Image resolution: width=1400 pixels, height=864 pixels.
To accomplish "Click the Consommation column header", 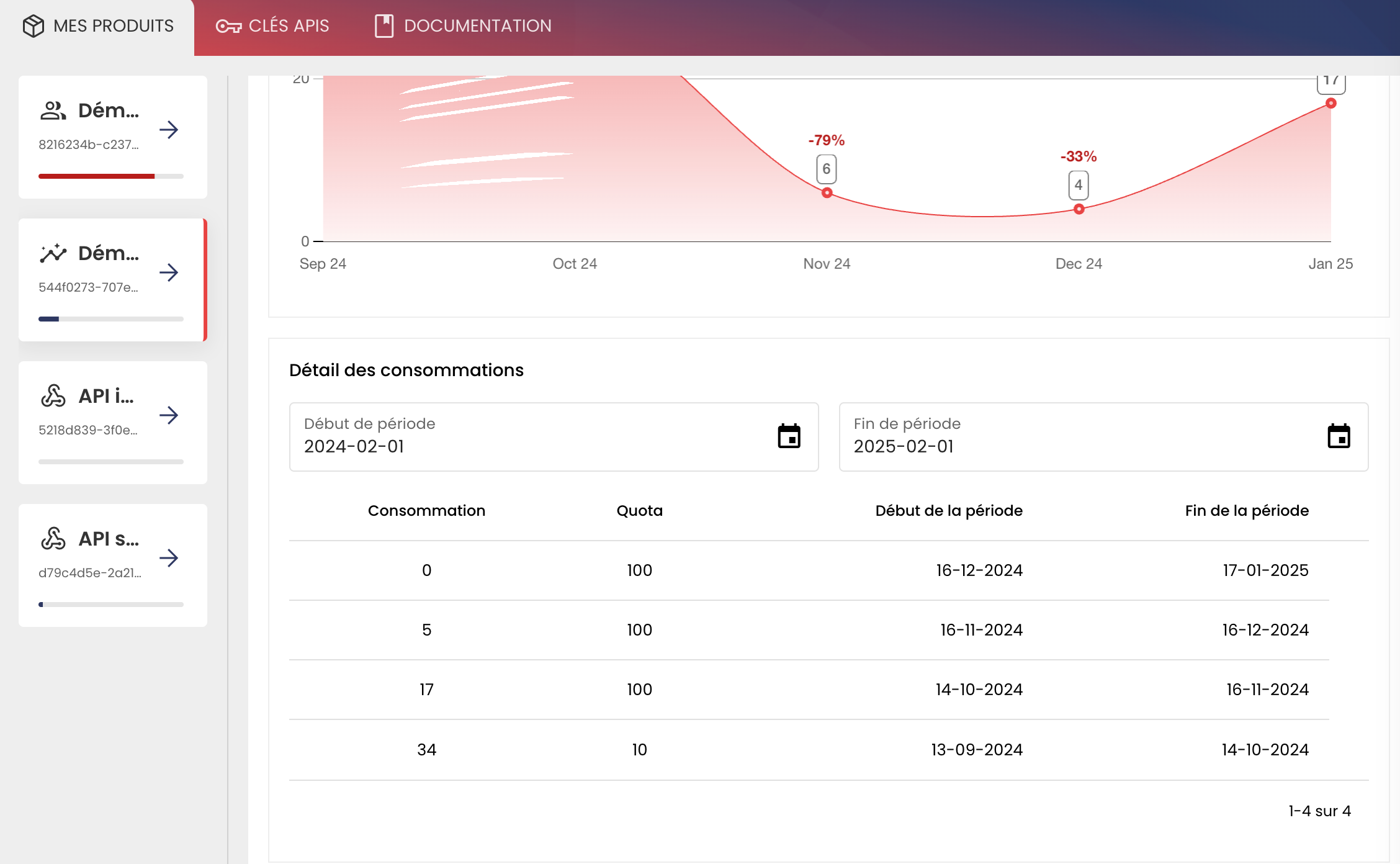I will tap(426, 511).
